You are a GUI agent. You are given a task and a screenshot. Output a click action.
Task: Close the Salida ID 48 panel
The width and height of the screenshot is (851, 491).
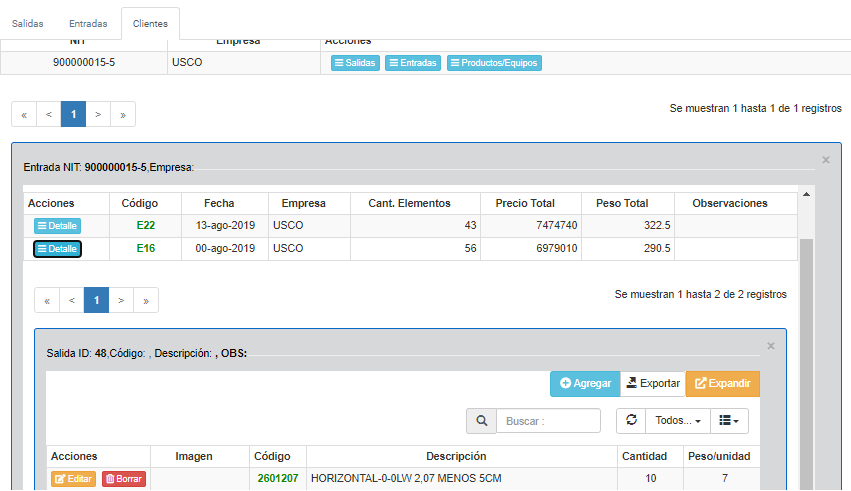click(770, 346)
